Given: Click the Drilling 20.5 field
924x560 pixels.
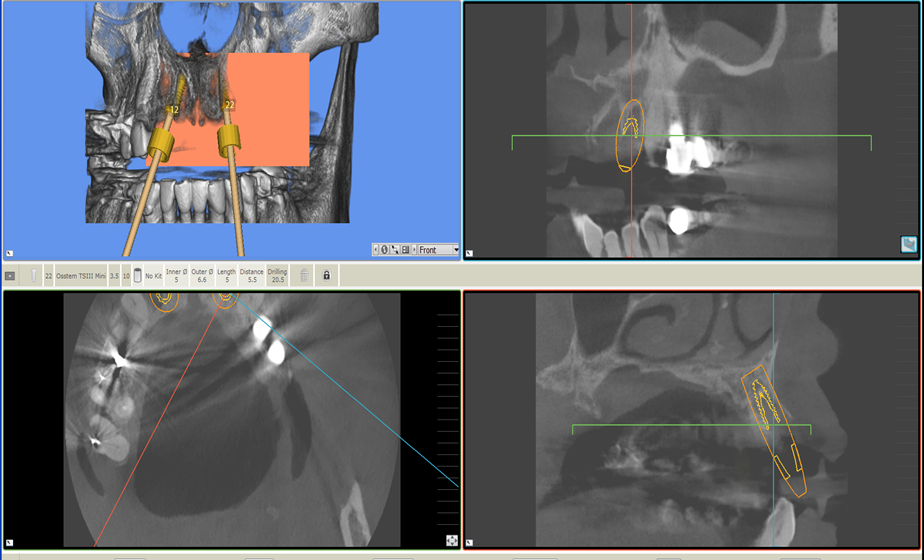Looking at the screenshot, I should coord(277,275).
